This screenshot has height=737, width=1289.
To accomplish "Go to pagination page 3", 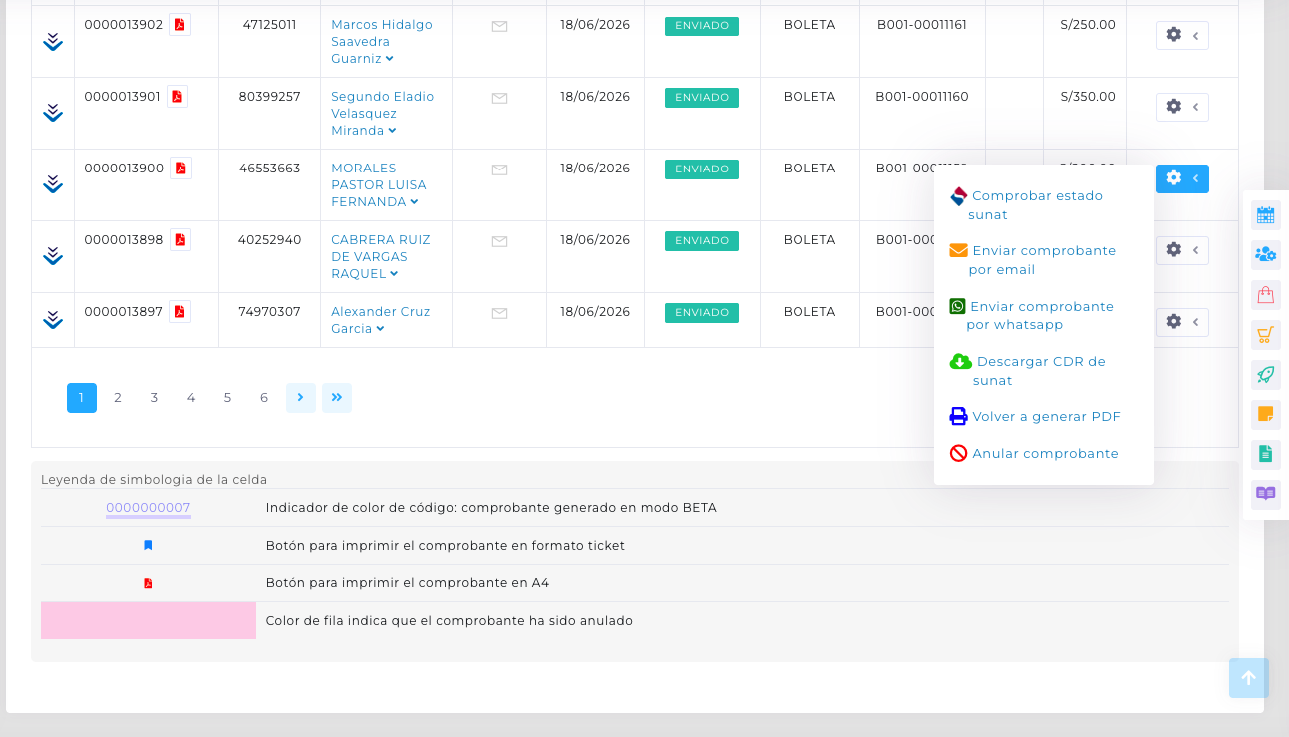I will point(154,398).
